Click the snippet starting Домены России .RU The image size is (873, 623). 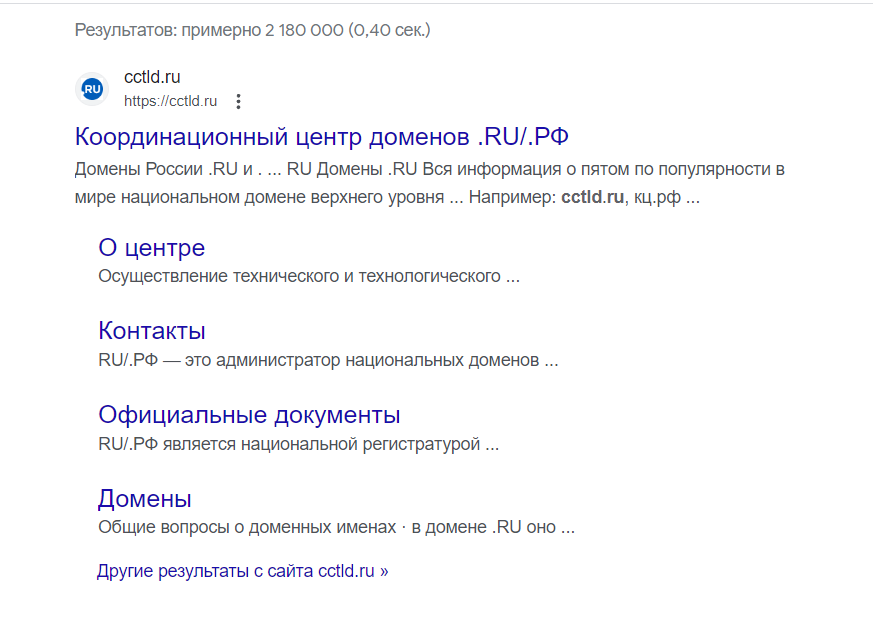click(429, 183)
